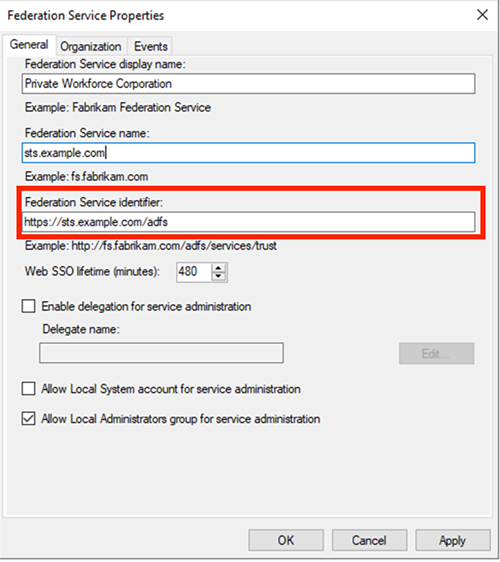Cancel the properties dialog
500x562 pixels.
[369, 540]
